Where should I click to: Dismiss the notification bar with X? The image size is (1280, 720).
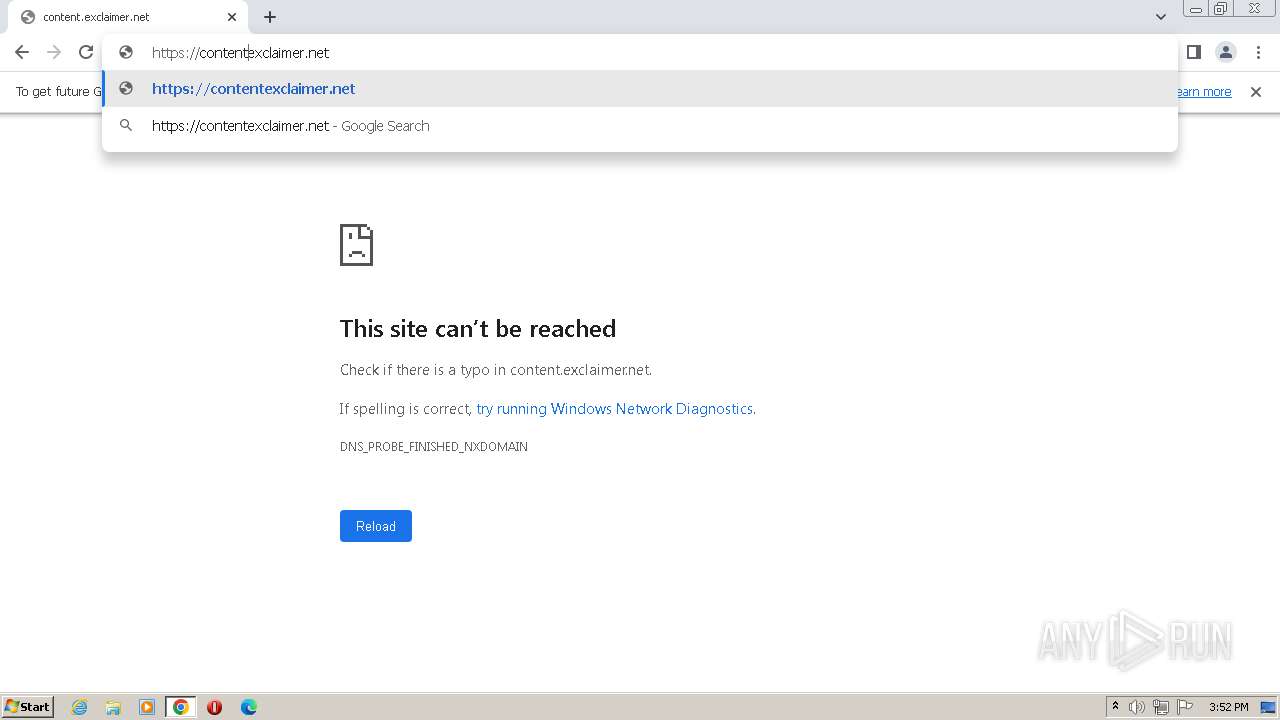coord(1256,92)
